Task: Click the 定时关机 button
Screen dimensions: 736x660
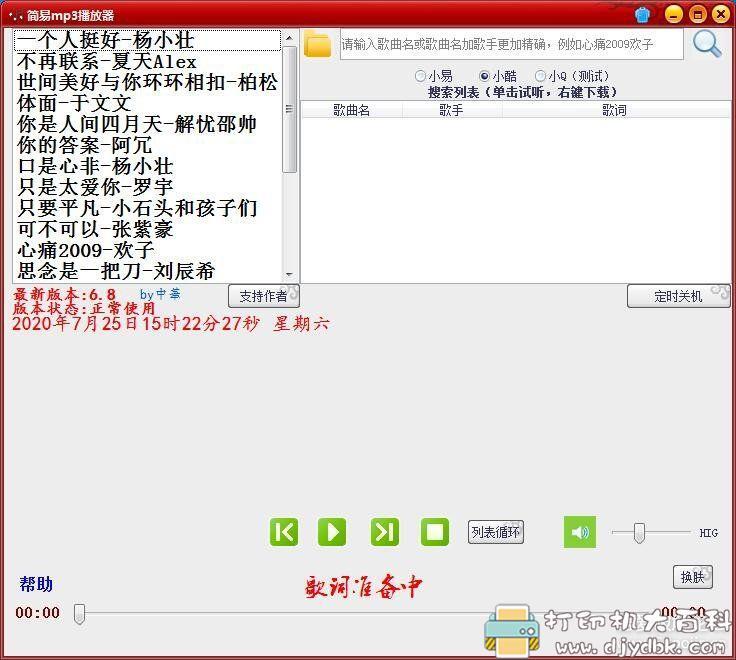Action: pyautogui.click(x=678, y=296)
